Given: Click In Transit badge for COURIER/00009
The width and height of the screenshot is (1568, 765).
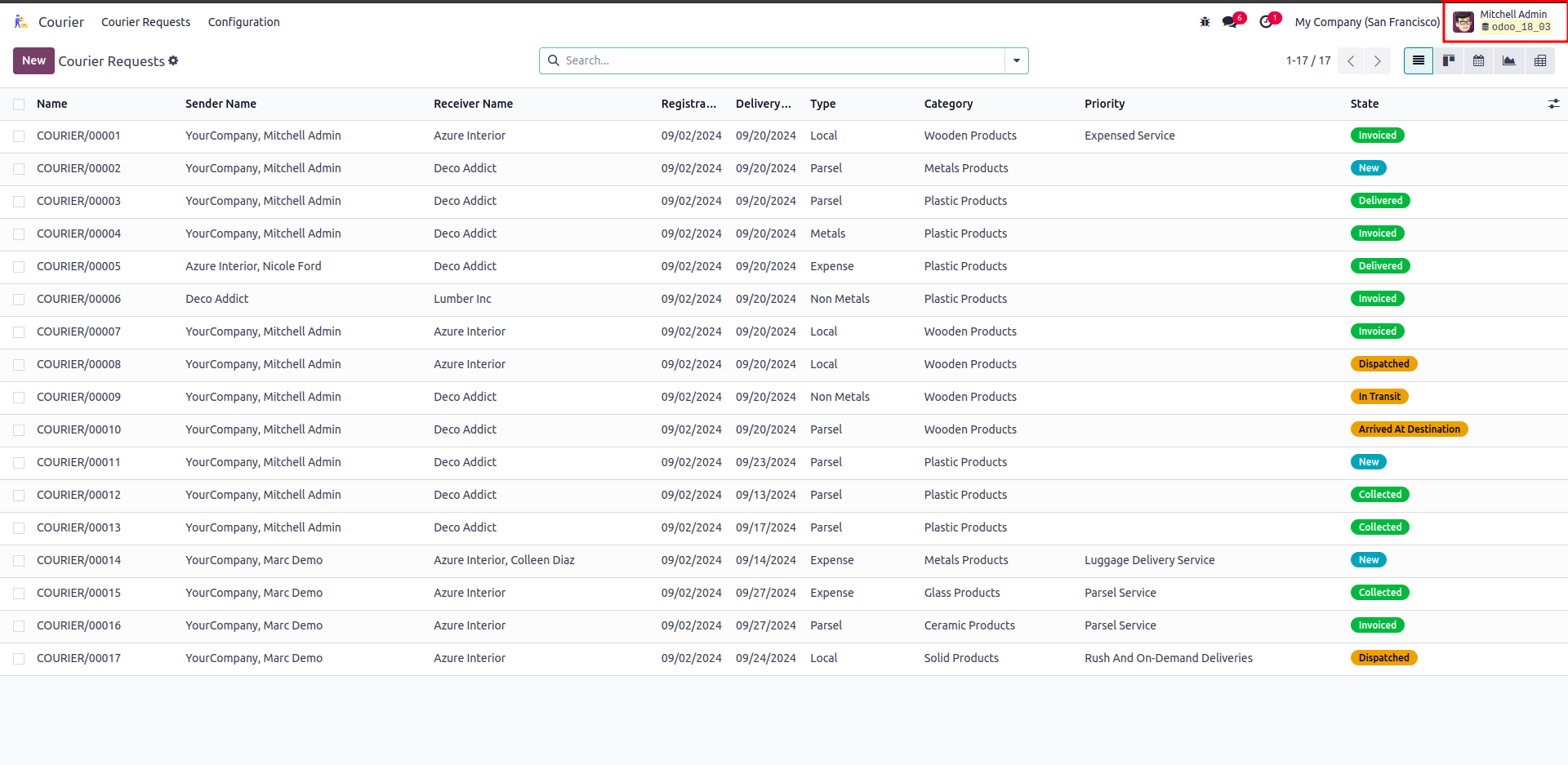Looking at the screenshot, I should click(x=1379, y=397).
